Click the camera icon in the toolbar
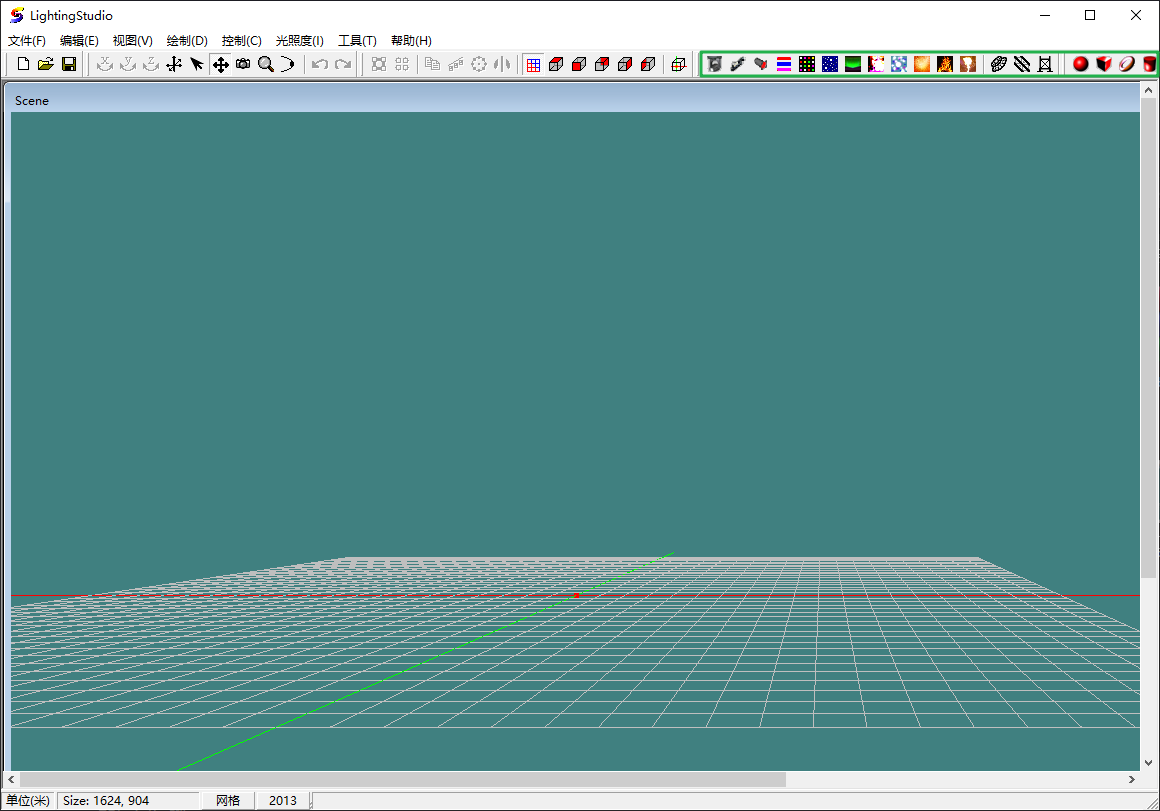Viewport: 1160px width, 811px height. tap(243, 64)
